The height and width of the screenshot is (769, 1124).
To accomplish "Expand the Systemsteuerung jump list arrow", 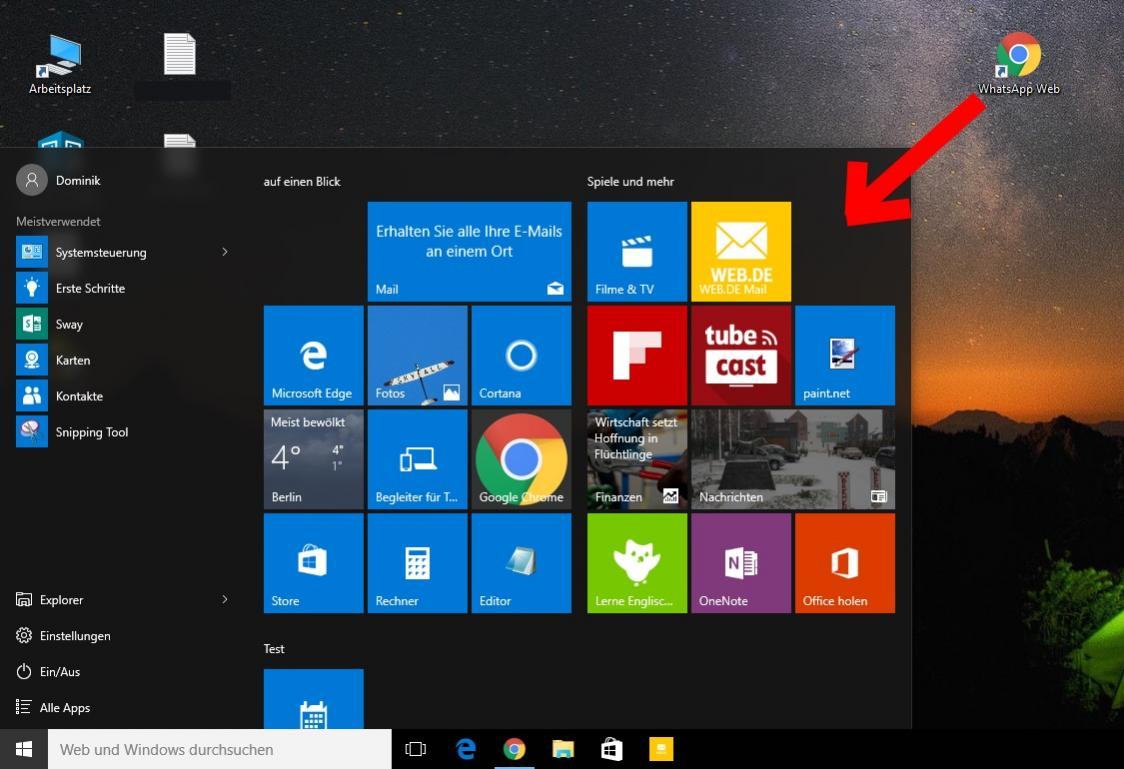I will 224,252.
